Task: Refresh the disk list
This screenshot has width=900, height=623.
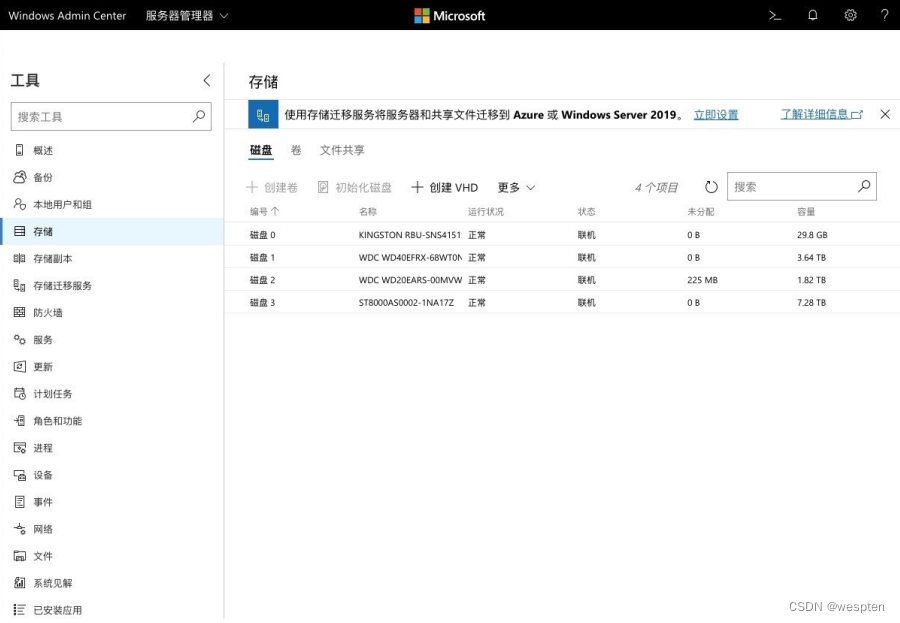Action: [x=711, y=187]
